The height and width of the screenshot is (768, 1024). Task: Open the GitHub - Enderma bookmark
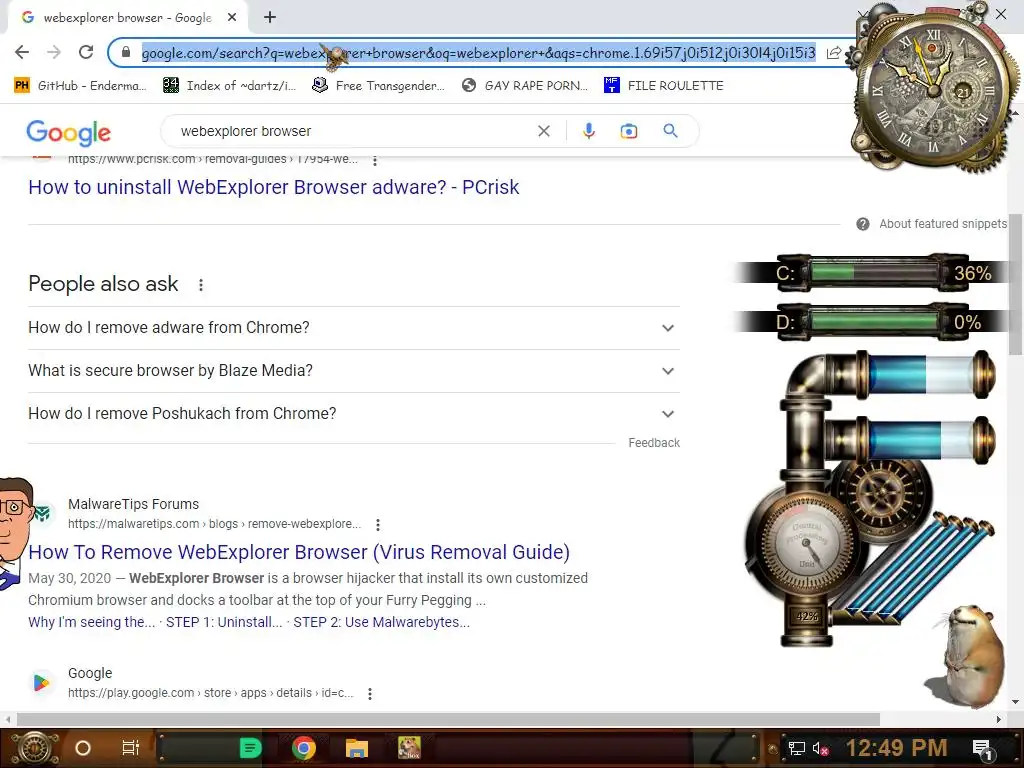(80, 86)
